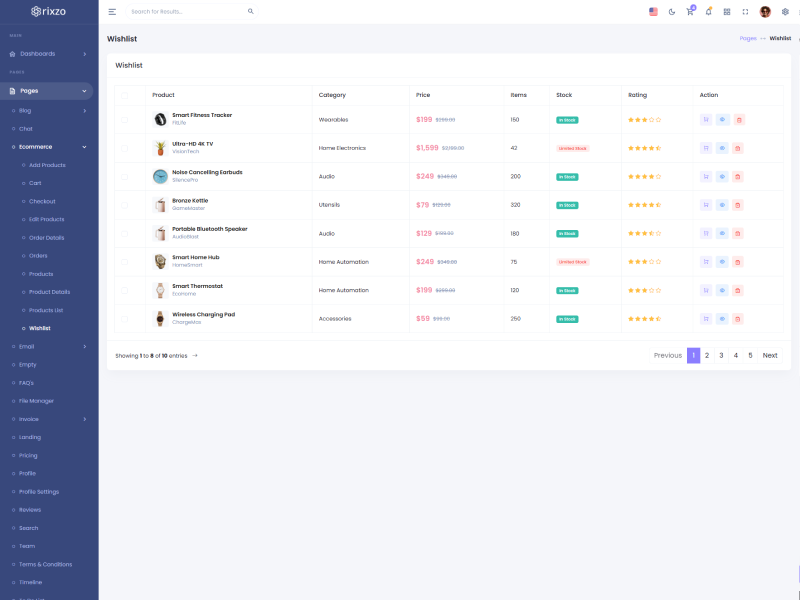800x600 pixels.
Task: Check the Noise Cancelling Earbuds row
Action: coord(124,177)
